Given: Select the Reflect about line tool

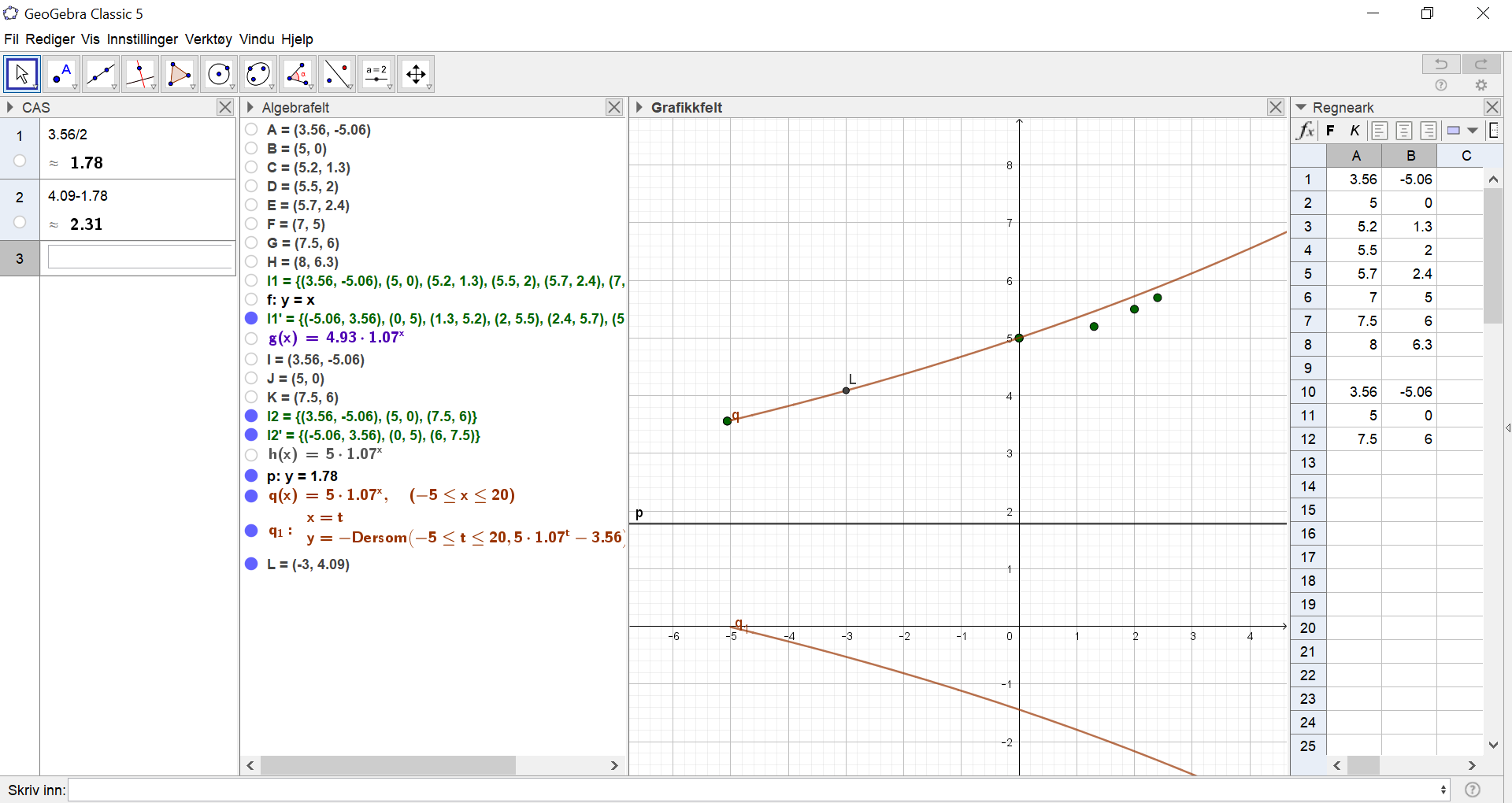Looking at the screenshot, I should [x=337, y=74].
